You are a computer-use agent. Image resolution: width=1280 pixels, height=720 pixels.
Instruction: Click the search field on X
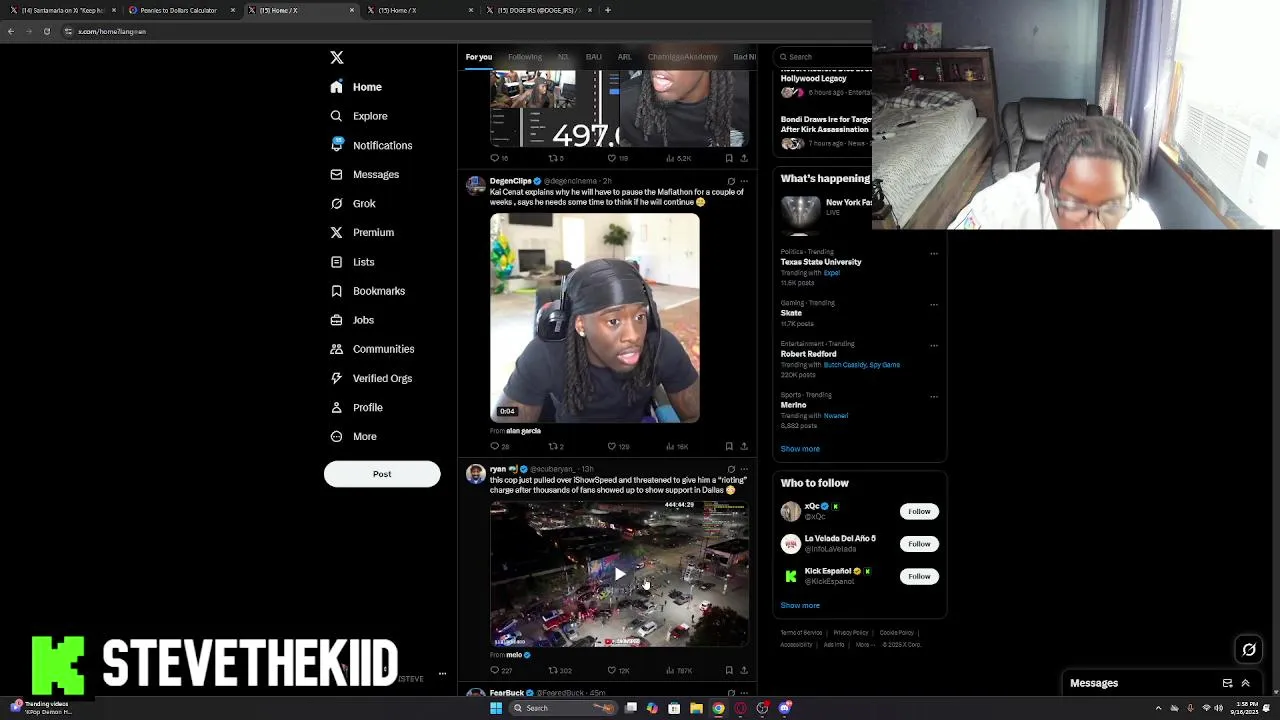pyautogui.click(x=825, y=57)
